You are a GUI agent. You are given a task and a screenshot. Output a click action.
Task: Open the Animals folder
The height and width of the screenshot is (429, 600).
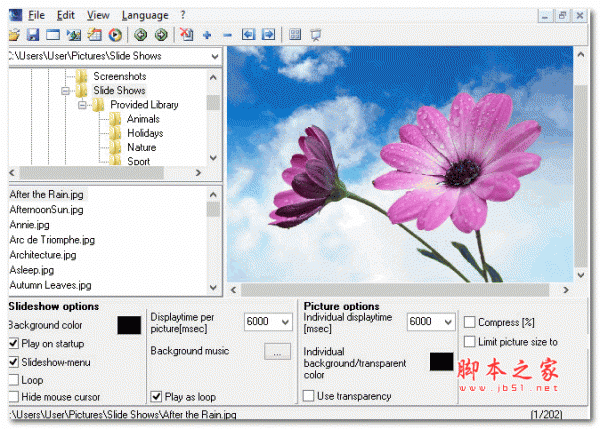(143, 119)
